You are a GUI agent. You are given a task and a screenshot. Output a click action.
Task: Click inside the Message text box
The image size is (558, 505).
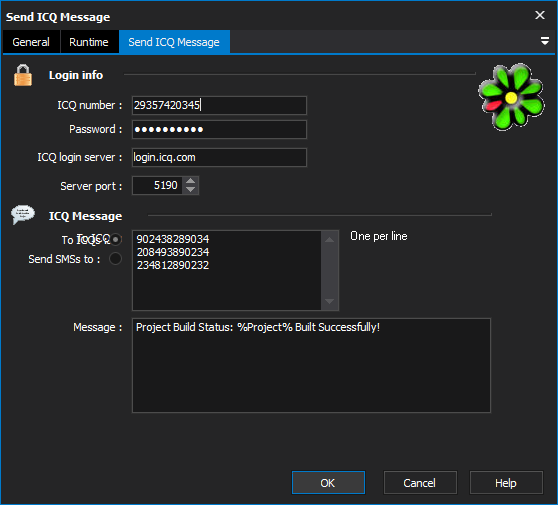coord(311,365)
